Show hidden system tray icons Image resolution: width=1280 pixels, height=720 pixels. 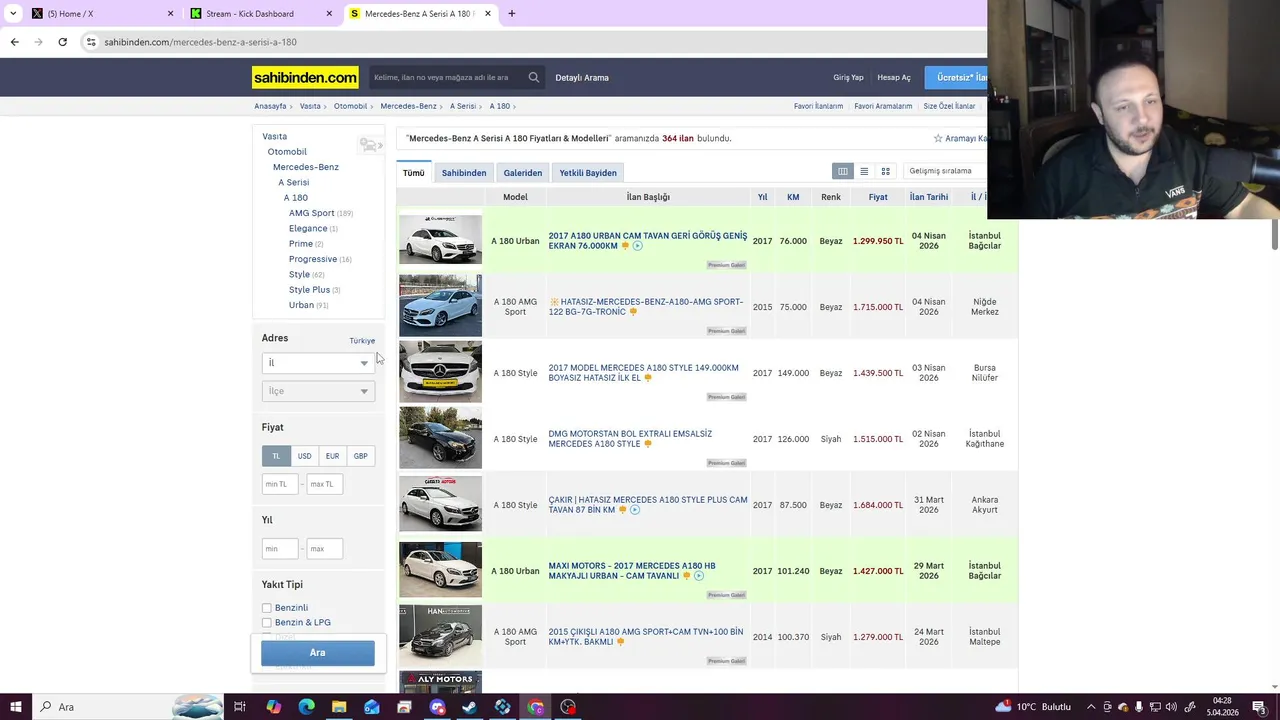[x=1091, y=707]
